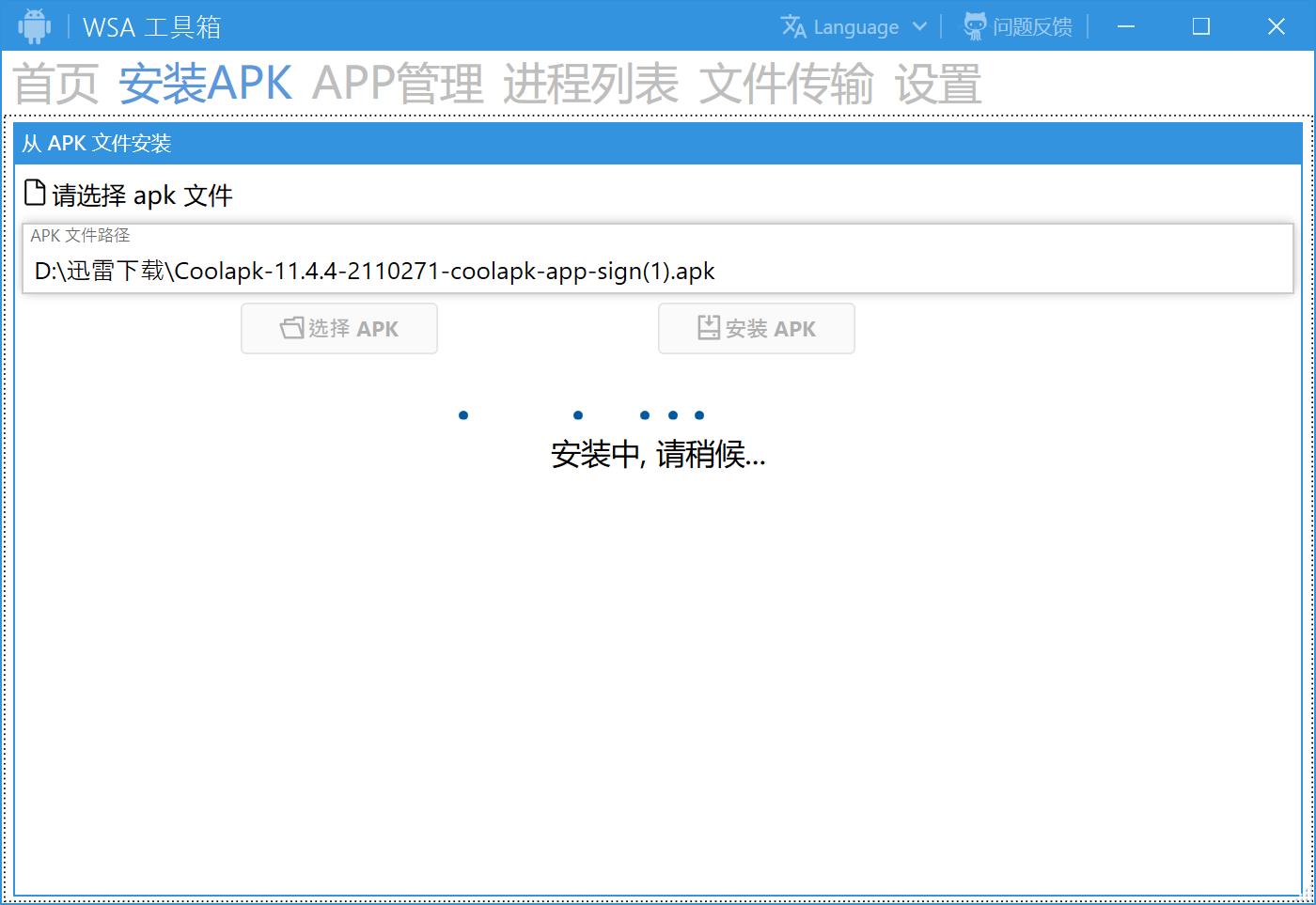
Task: Click the WSA 工具箱 window title
Action: click(x=152, y=27)
